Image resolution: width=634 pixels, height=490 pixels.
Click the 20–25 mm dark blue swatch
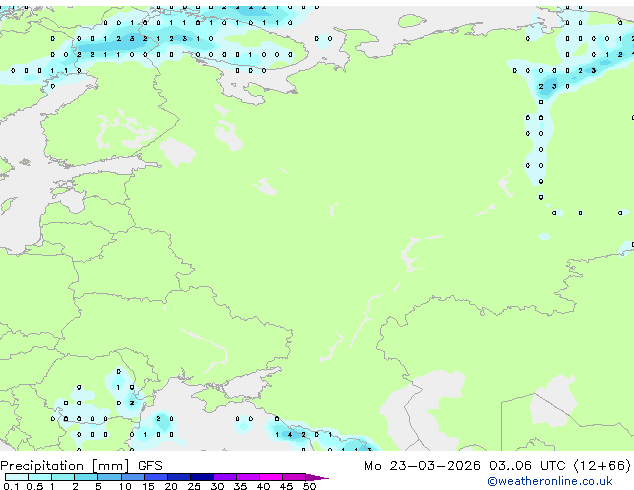179,477
